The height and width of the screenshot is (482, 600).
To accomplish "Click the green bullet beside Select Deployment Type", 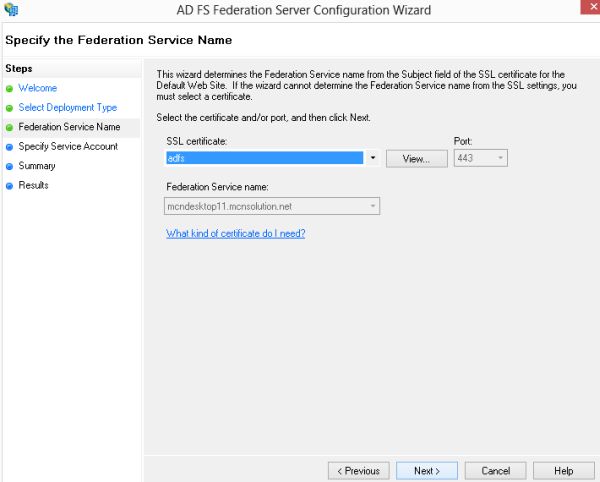I will [10, 108].
